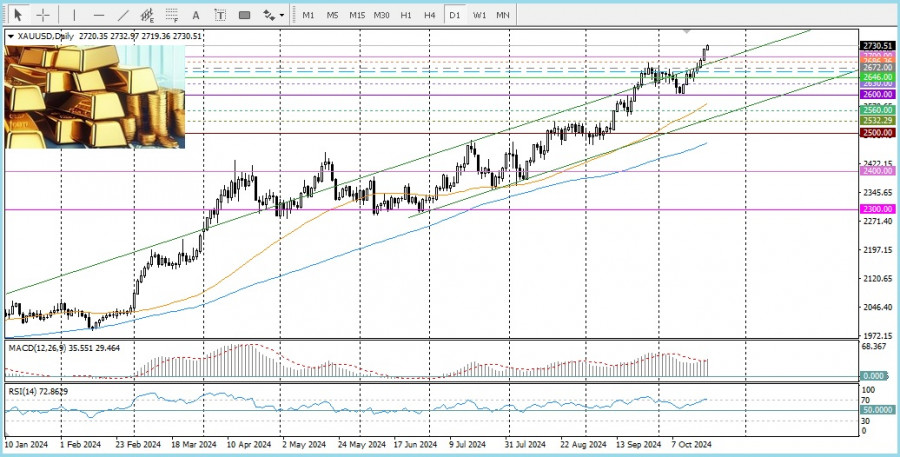Choose the equidistant channel tool
This screenshot has height=457, width=900.
147,16
